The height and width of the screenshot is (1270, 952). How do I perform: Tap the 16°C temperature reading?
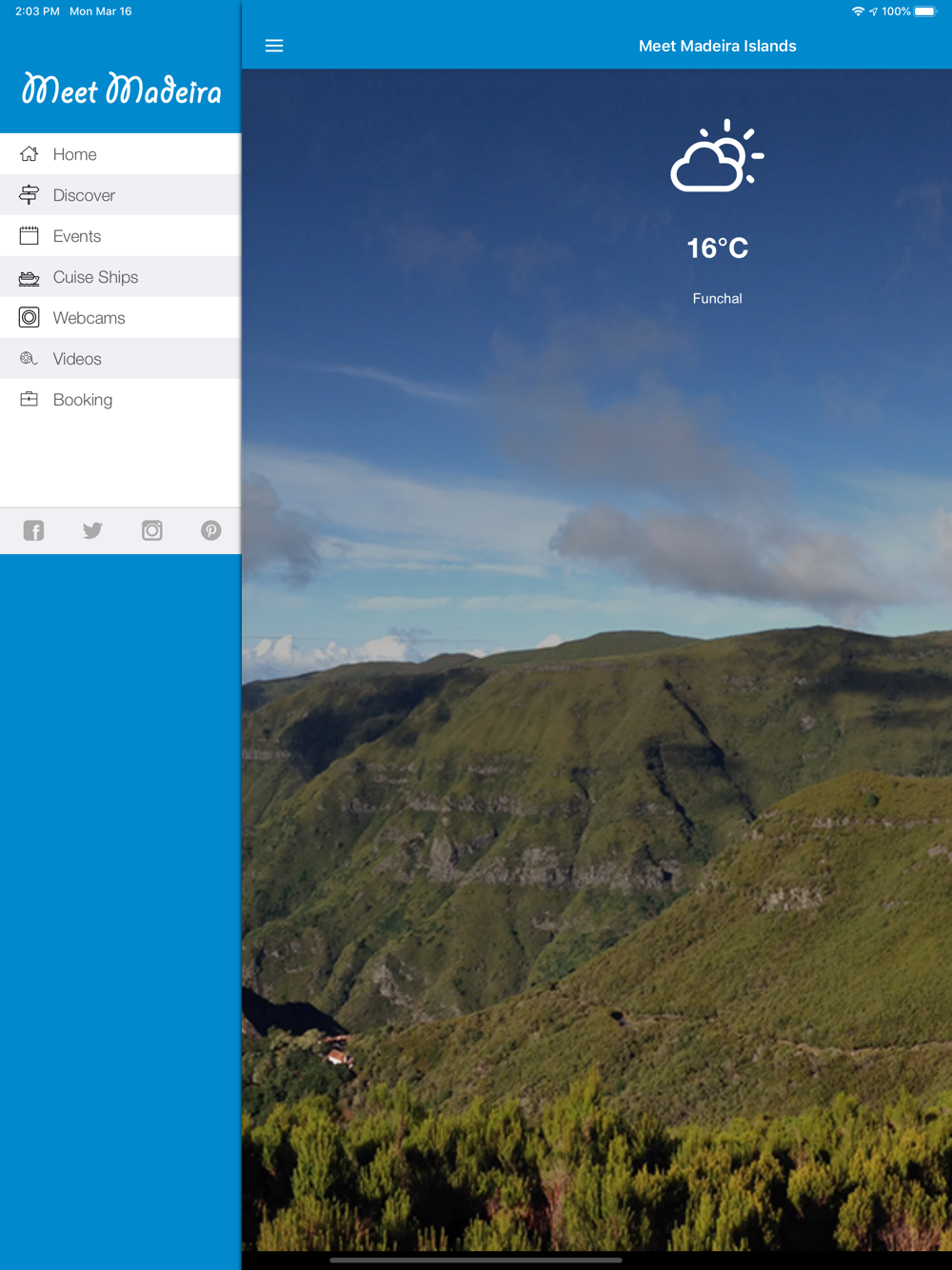click(718, 248)
